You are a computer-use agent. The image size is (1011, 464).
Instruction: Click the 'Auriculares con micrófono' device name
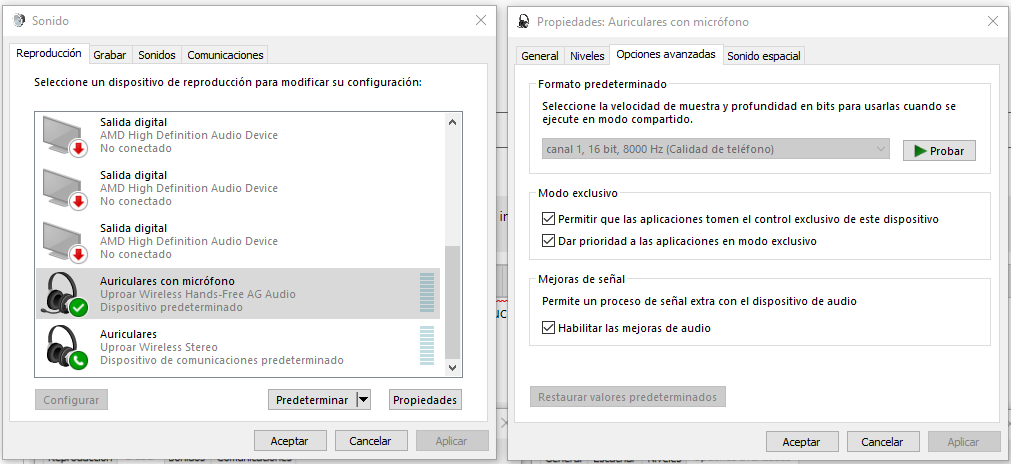tap(168, 281)
